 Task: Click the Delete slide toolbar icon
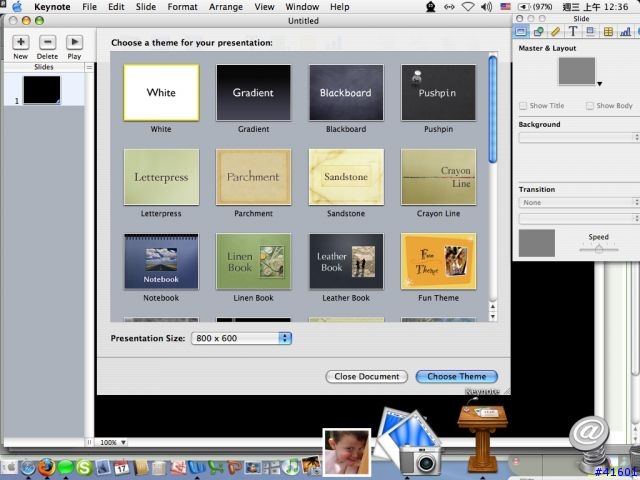(47, 42)
